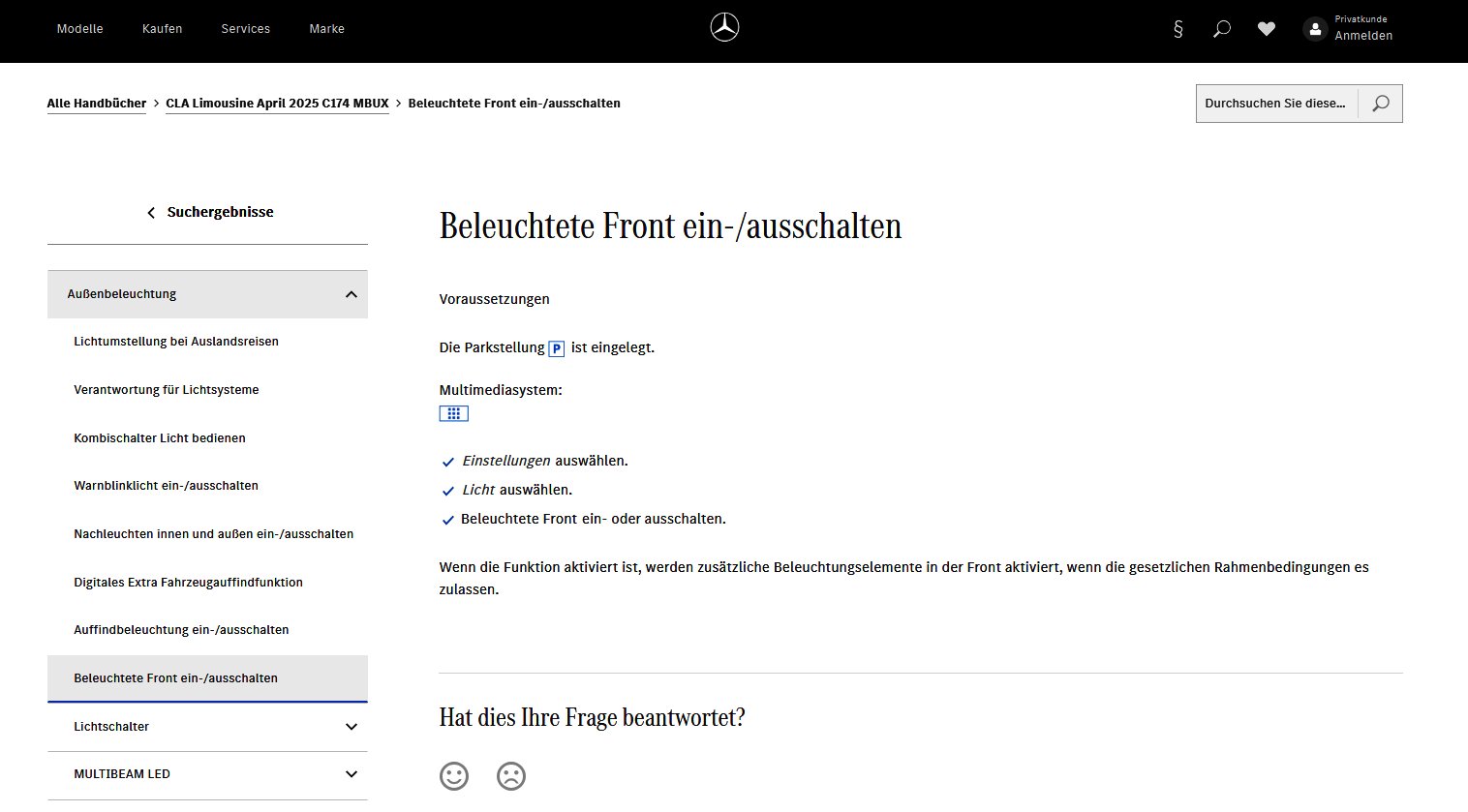Open the legal notice paragraph icon
This screenshot has height=812, width=1468.
pyautogui.click(x=1177, y=29)
